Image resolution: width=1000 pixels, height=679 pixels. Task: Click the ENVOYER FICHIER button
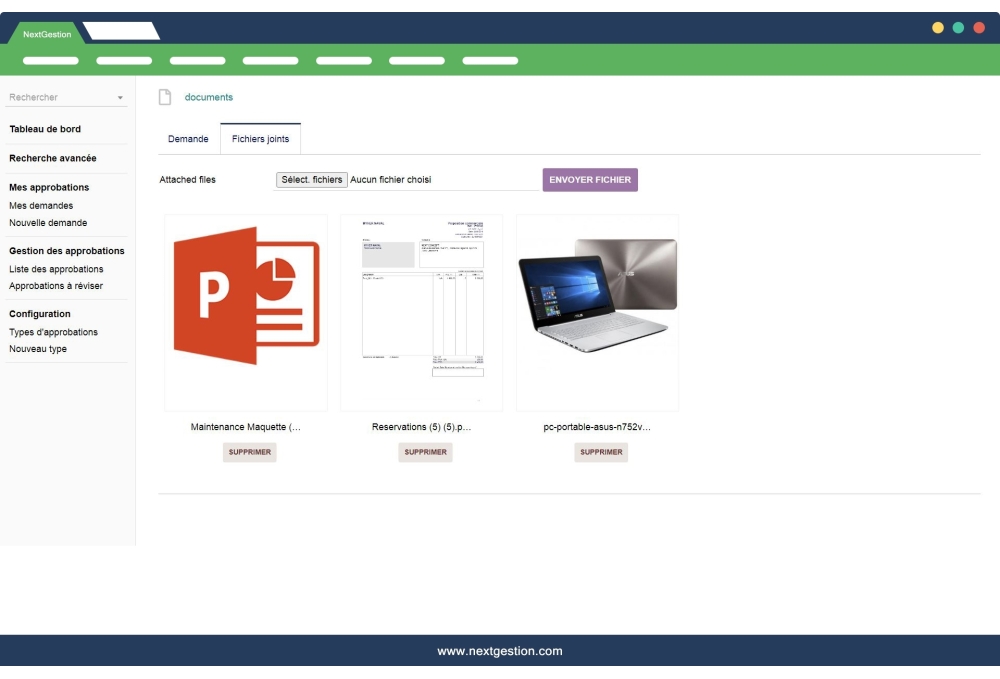point(590,179)
